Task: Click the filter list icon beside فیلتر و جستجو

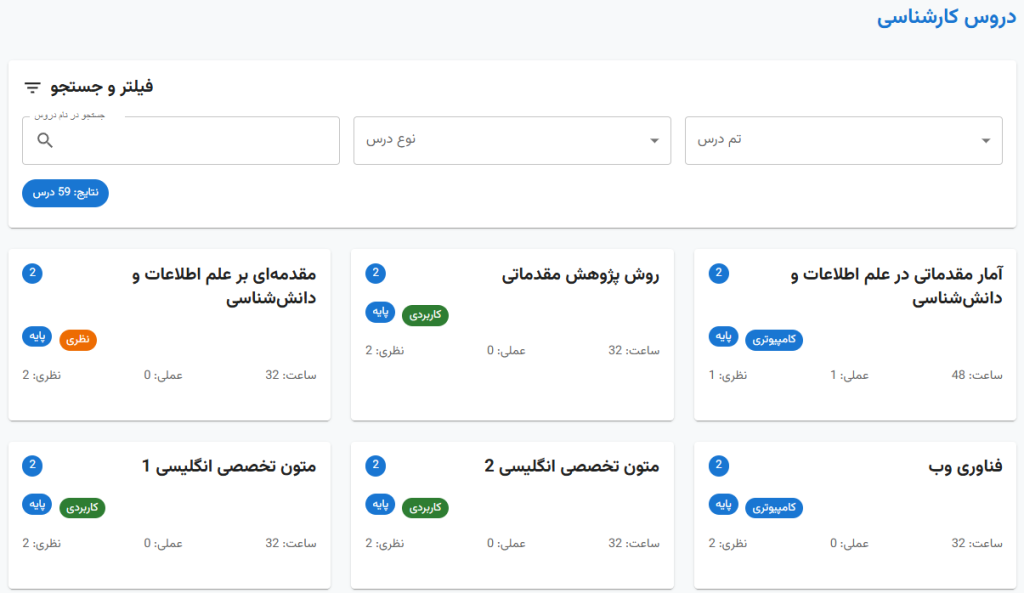Action: [32, 87]
